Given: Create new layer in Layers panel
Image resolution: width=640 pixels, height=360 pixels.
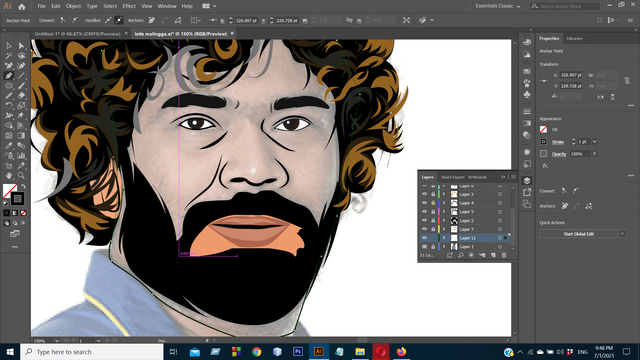Looking at the screenshot, I should tap(493, 255).
